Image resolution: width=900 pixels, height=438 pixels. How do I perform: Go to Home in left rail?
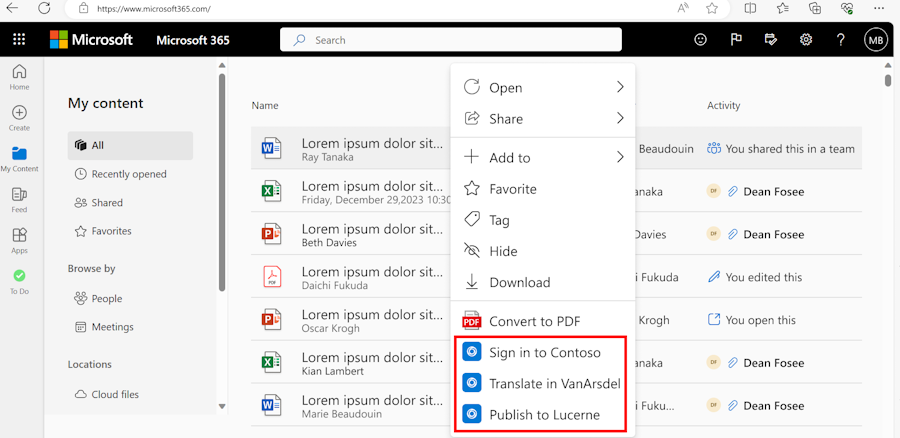20,77
